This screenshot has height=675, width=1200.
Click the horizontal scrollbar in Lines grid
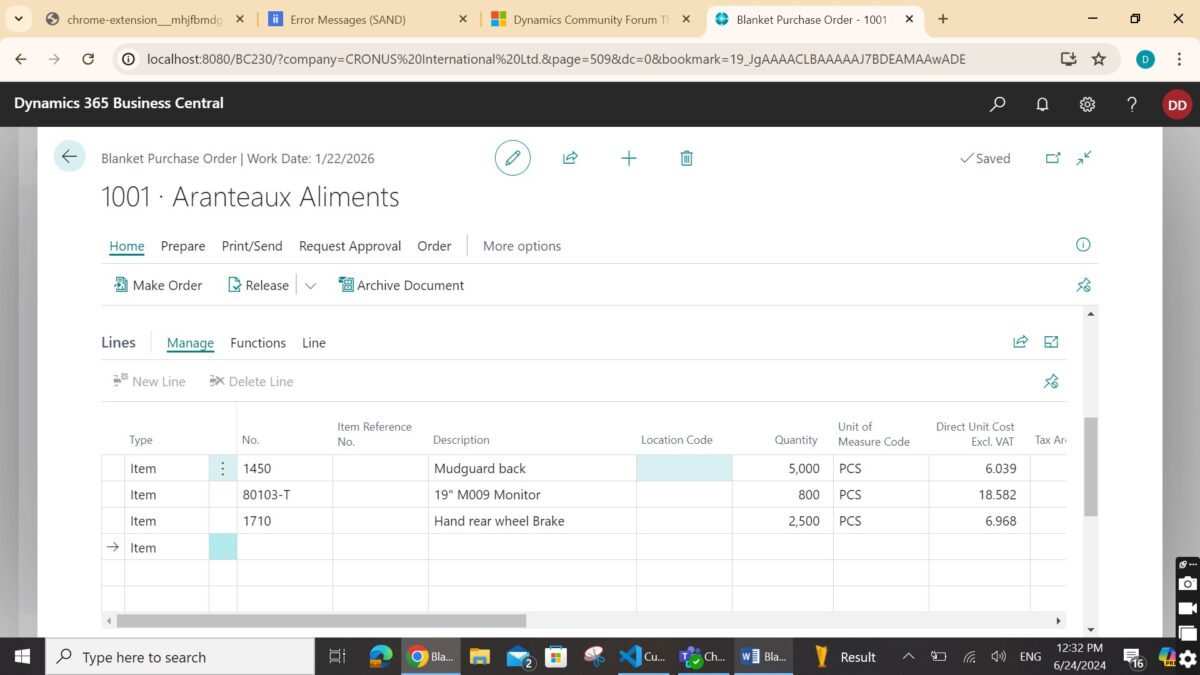(321, 621)
